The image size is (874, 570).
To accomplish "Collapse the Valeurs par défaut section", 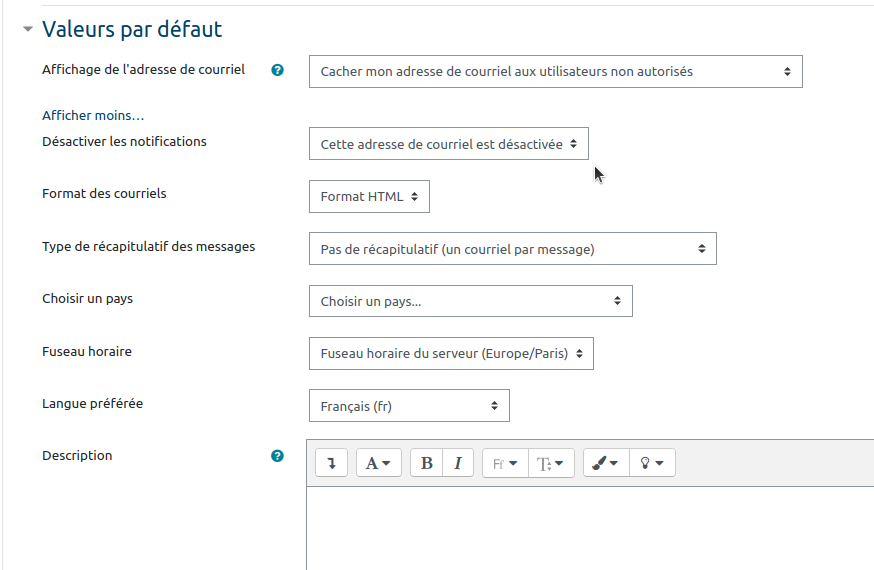I will (28, 30).
